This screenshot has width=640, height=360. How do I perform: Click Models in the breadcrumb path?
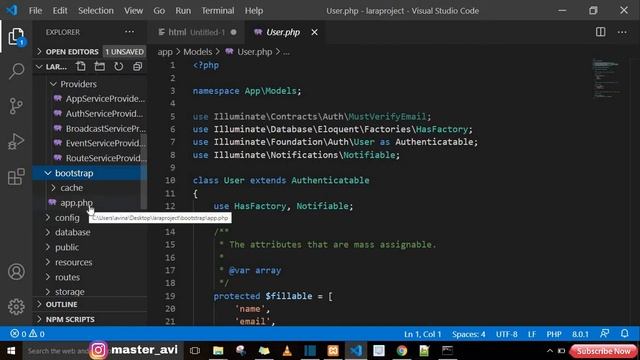tap(198, 52)
